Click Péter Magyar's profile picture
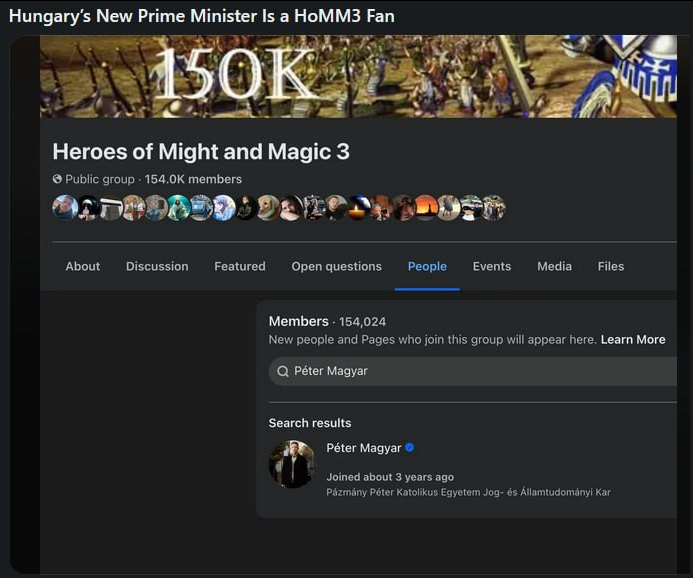 tap(292, 464)
